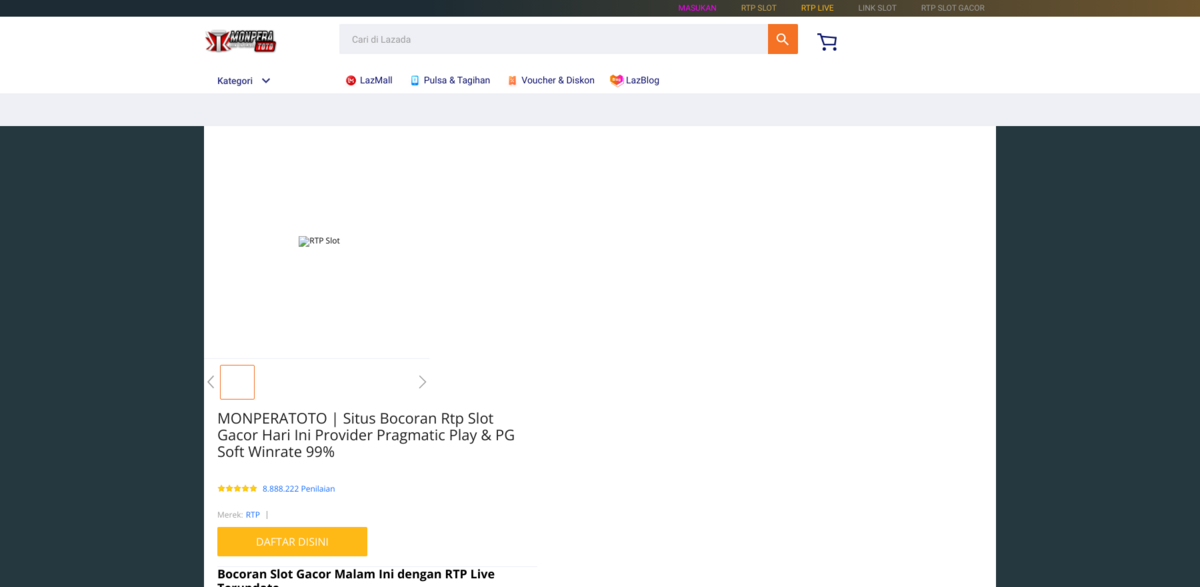This screenshot has width=1200, height=587.
Task: Go to previous thumbnail with left chevron
Action: tap(211, 382)
